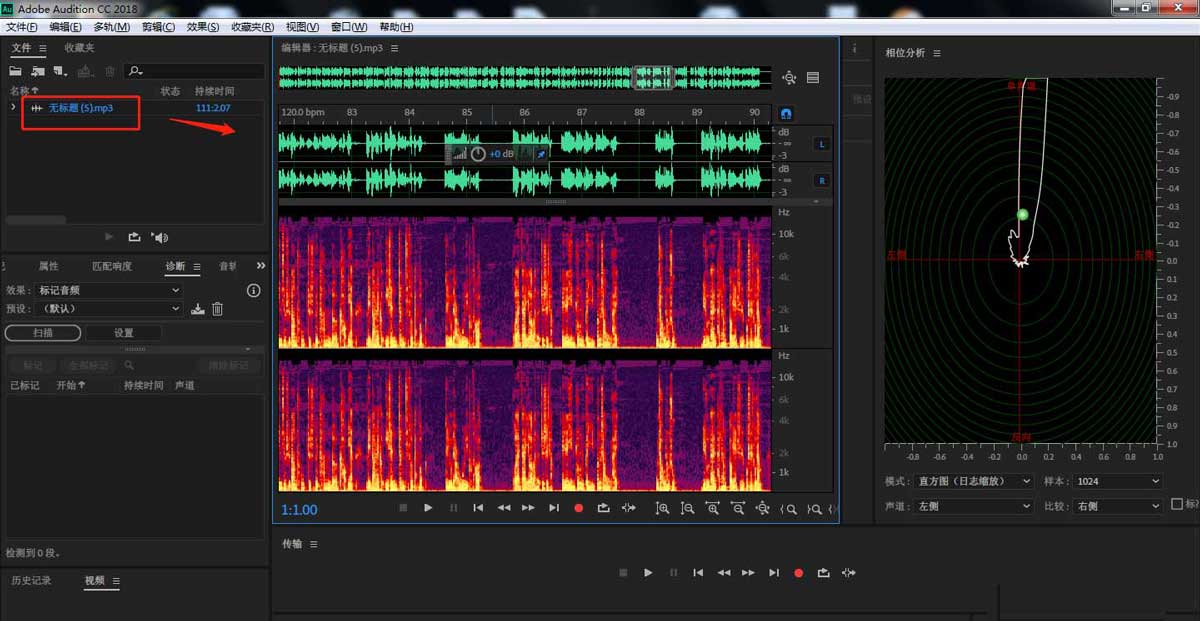Click the zoom in amplitude icon in editor
This screenshot has width=1200, height=621.
click(662, 508)
